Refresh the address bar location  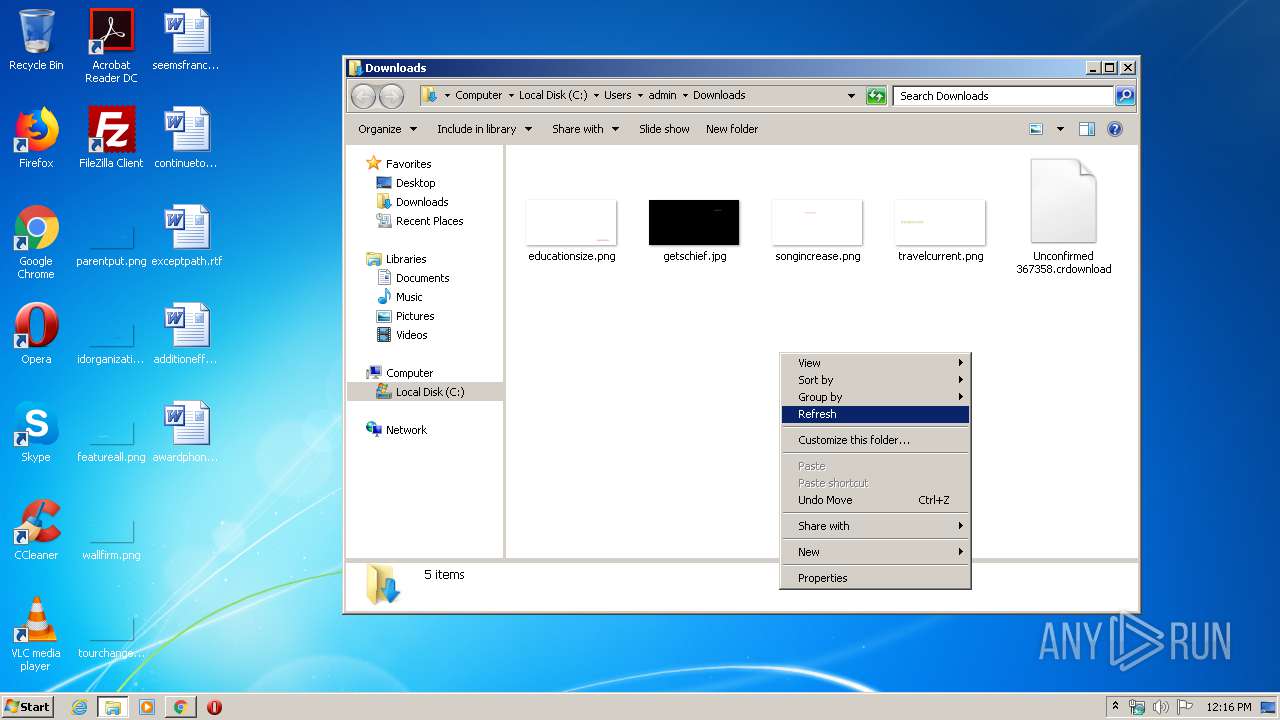[x=876, y=96]
